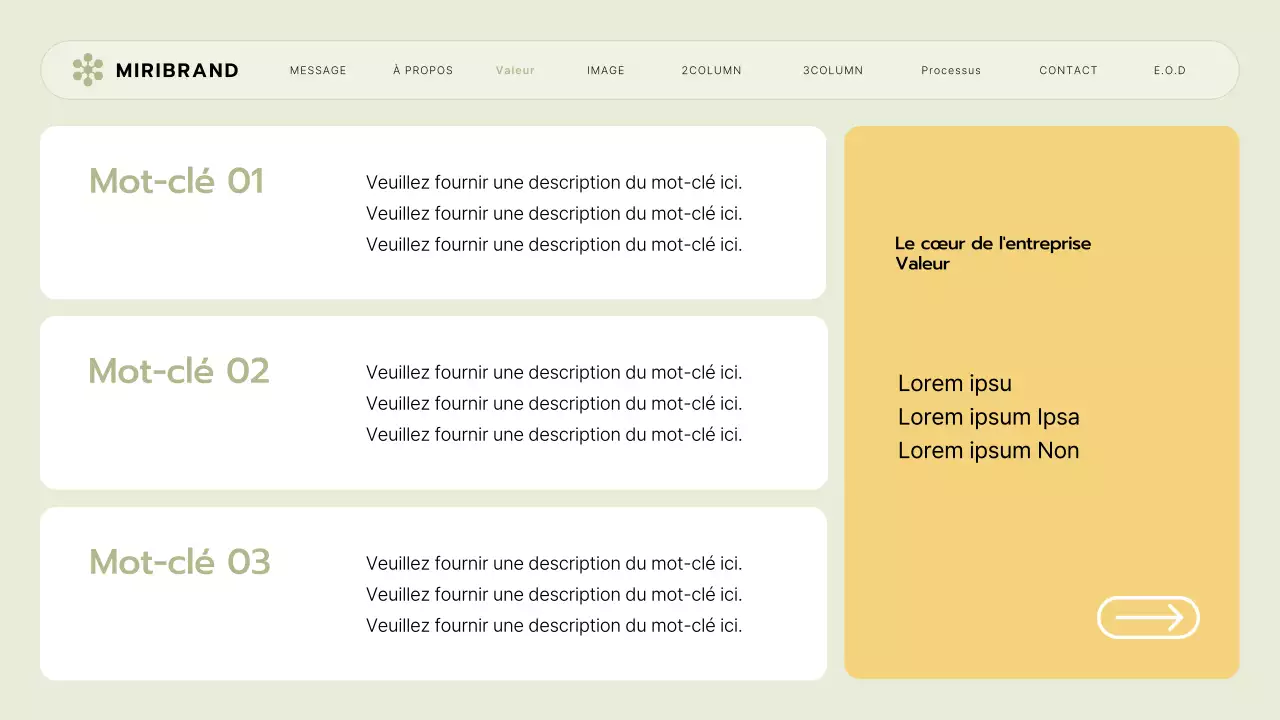
Task: Select the arrow icon on the yellow card
Action: click(1148, 617)
